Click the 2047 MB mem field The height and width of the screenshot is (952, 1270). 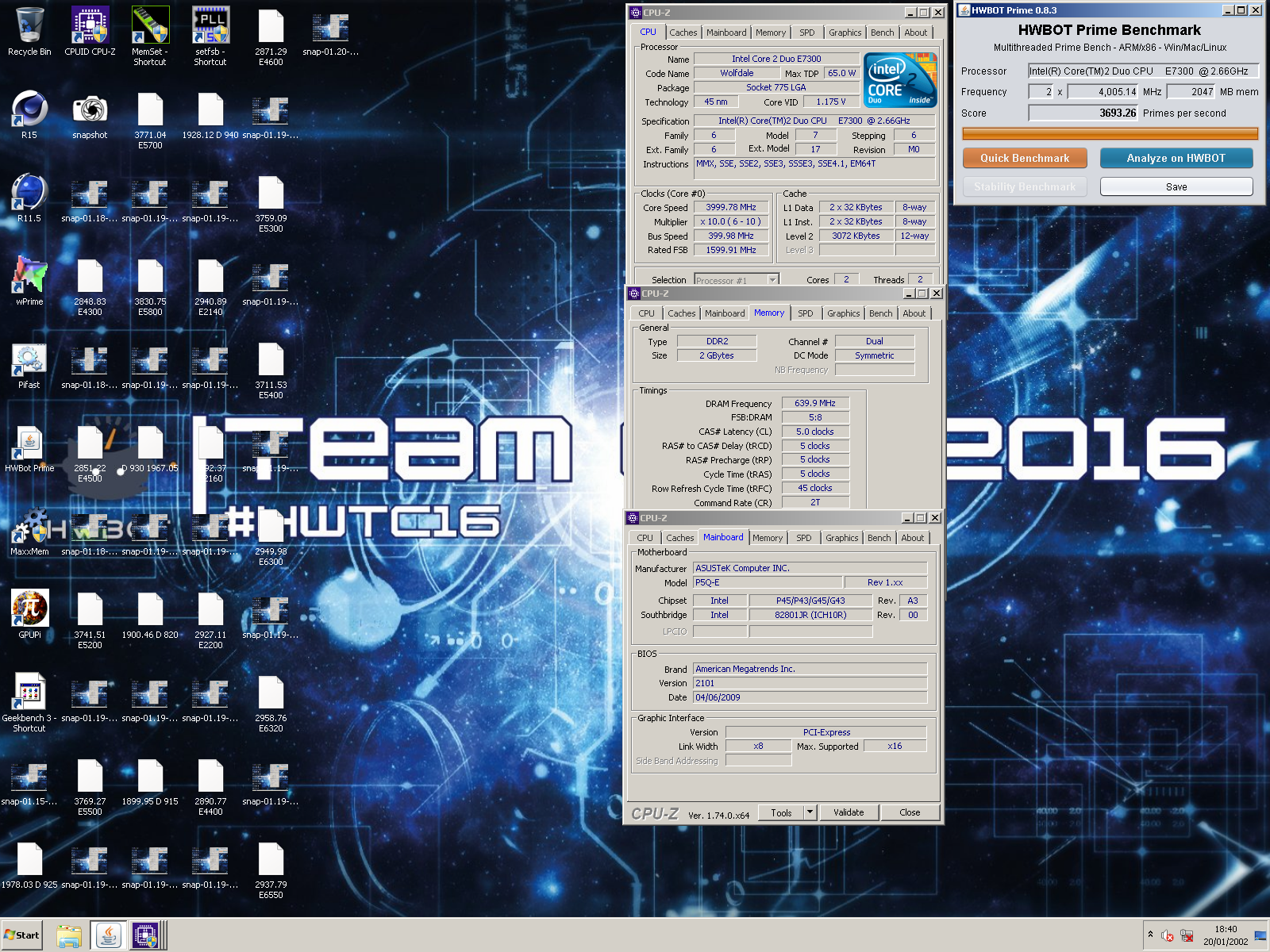(x=1191, y=92)
